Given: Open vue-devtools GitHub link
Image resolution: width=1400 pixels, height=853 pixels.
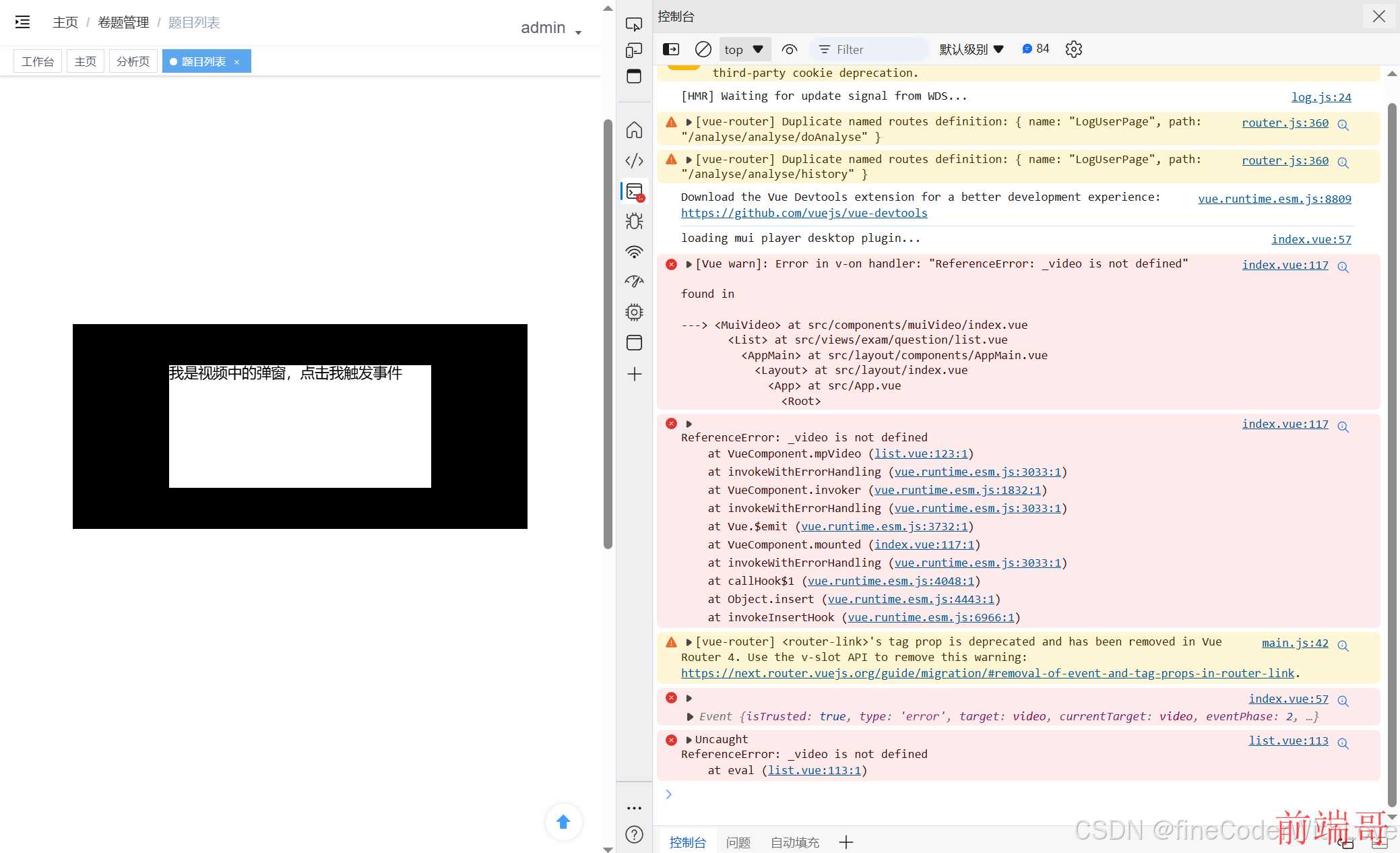Looking at the screenshot, I should [x=804, y=212].
